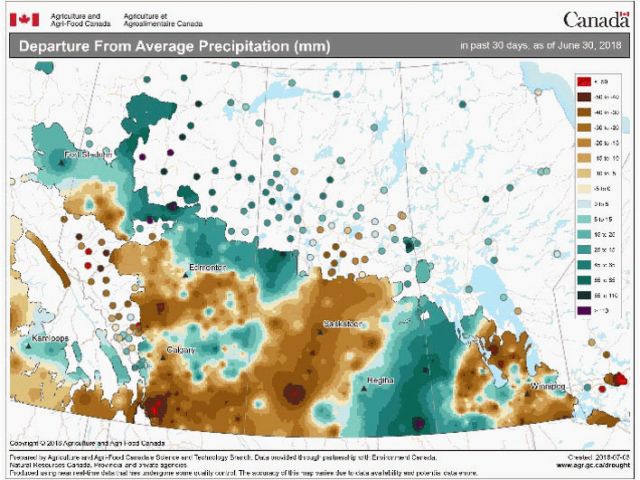Click the 'Agriculture and Agri-Food Canada' header text
640x480 pixels.
click(80, 20)
